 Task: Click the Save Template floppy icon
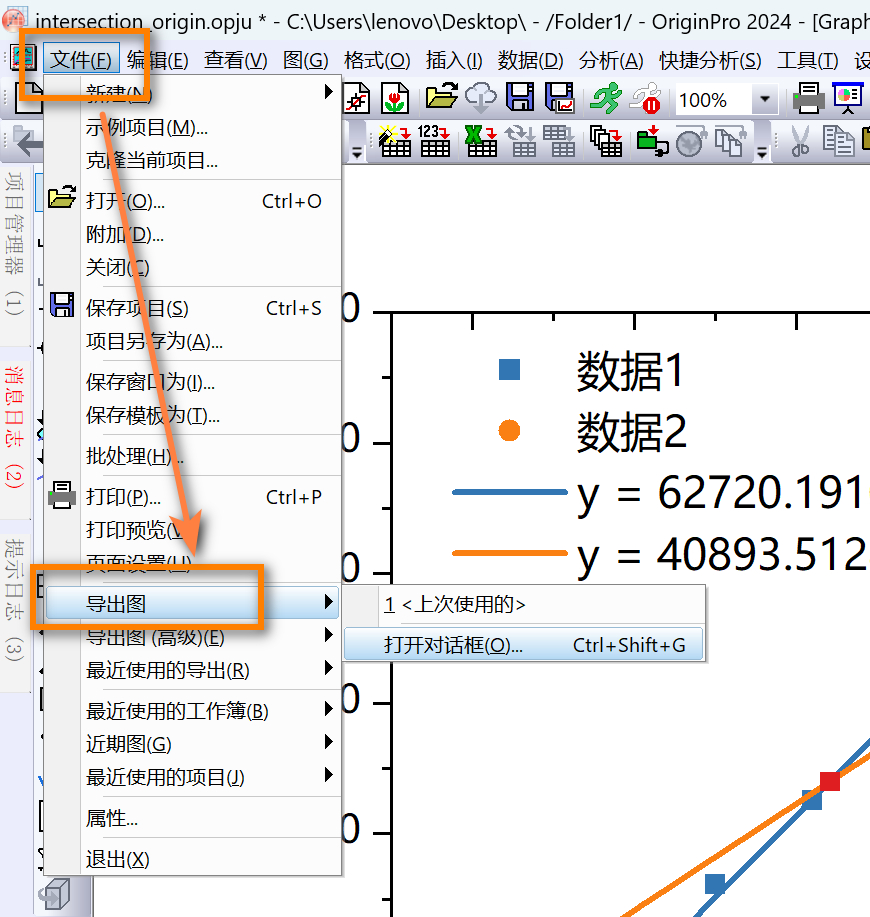[x=558, y=98]
